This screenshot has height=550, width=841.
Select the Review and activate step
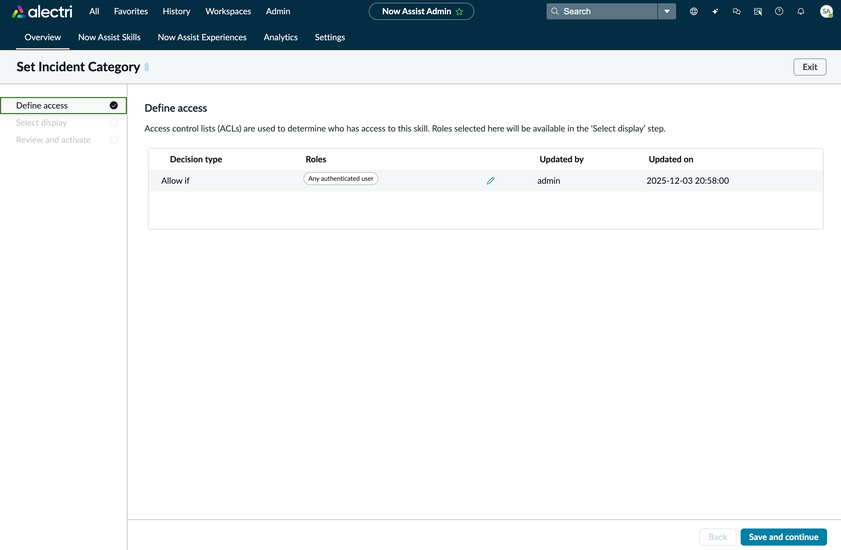point(63,140)
